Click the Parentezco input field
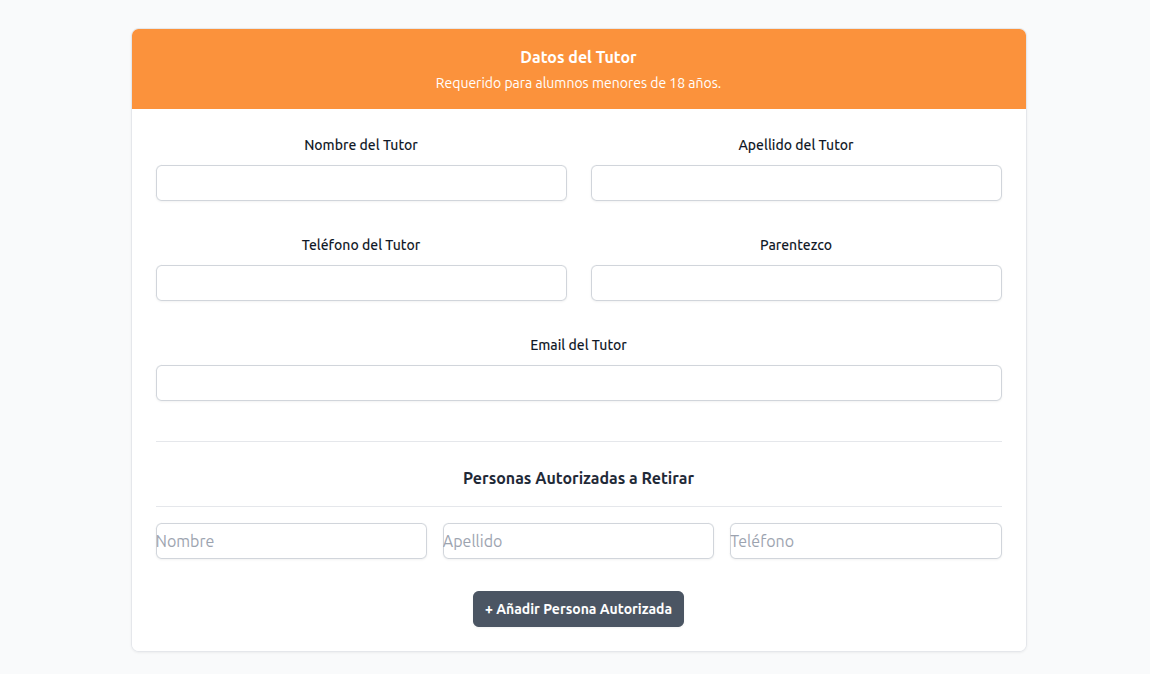This screenshot has height=674, width=1150. point(795,283)
